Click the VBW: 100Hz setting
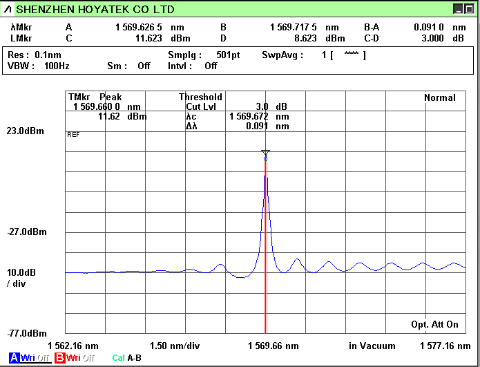Image resolution: width=480 pixels, height=367 pixels. [38, 66]
